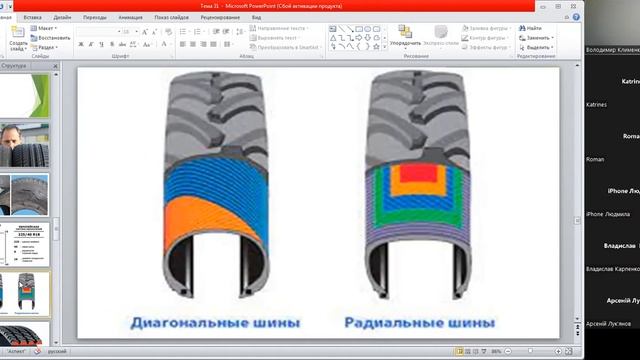The height and width of the screenshot is (360, 640).
Task: Open Экспресс-стили quick styles
Action: click(440, 38)
